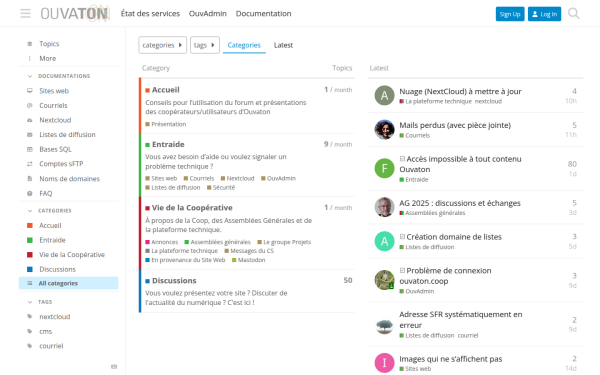600x375 pixels.
Task: Open topic Adresse SFR systématiquement en erreur
Action: [461, 320]
